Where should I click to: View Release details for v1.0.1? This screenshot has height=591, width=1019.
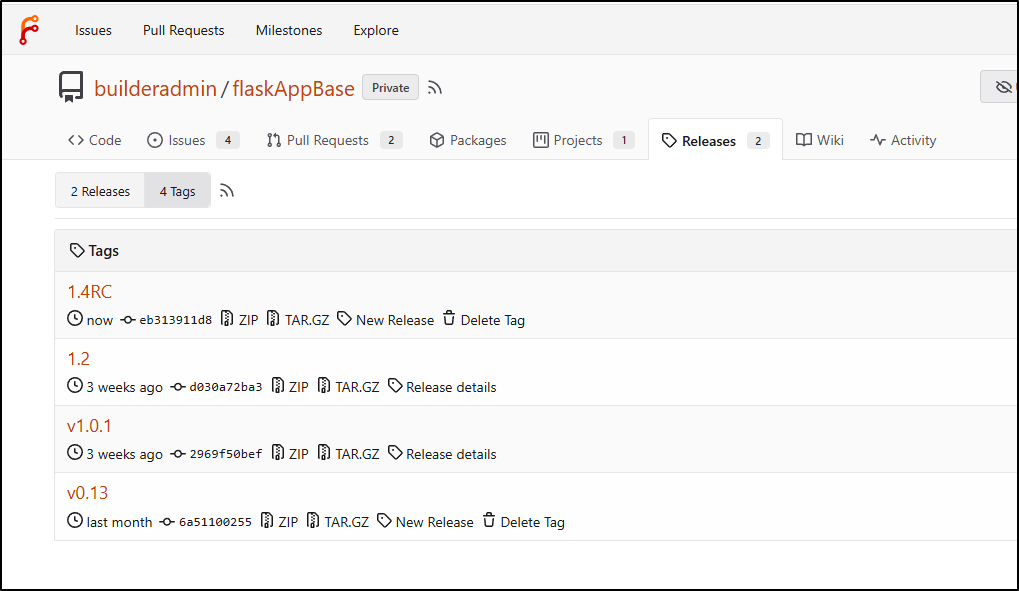pyautogui.click(x=442, y=453)
